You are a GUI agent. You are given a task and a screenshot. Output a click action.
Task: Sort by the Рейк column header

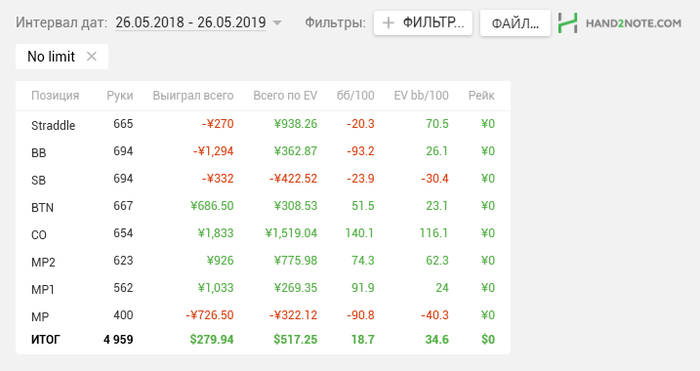[481, 96]
